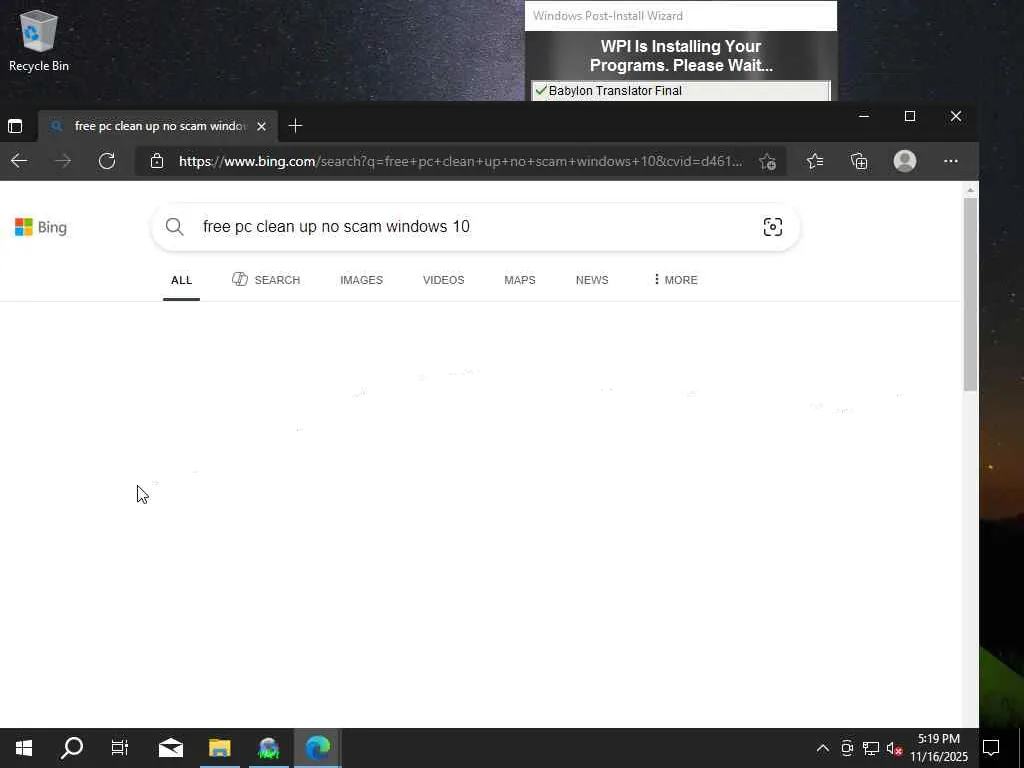This screenshot has height=768, width=1024.
Task: Open the Action Center notifications icon
Action: coord(991,748)
